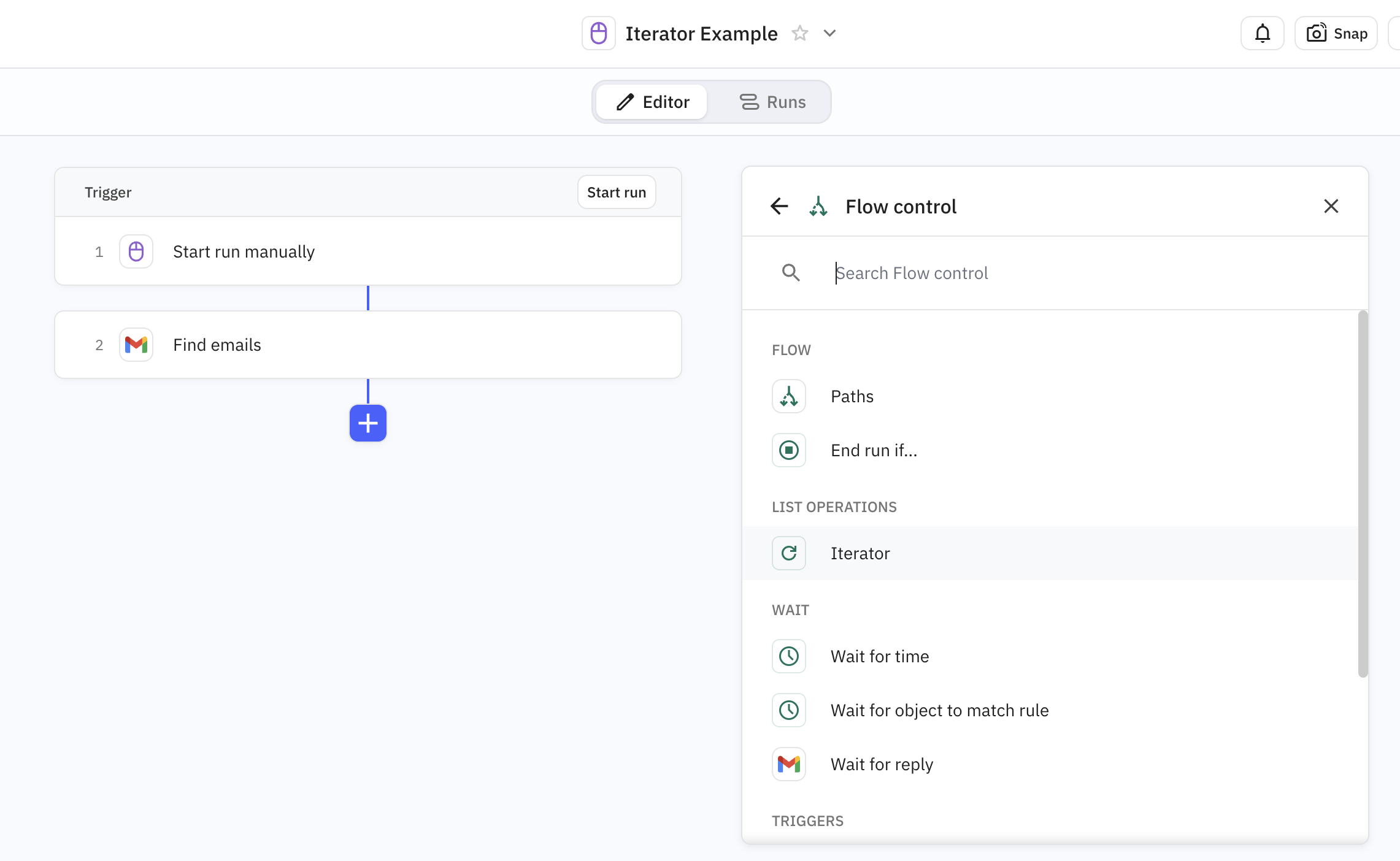Open notifications with the bell icon
Image resolution: width=1400 pixels, height=861 pixels.
(x=1262, y=33)
